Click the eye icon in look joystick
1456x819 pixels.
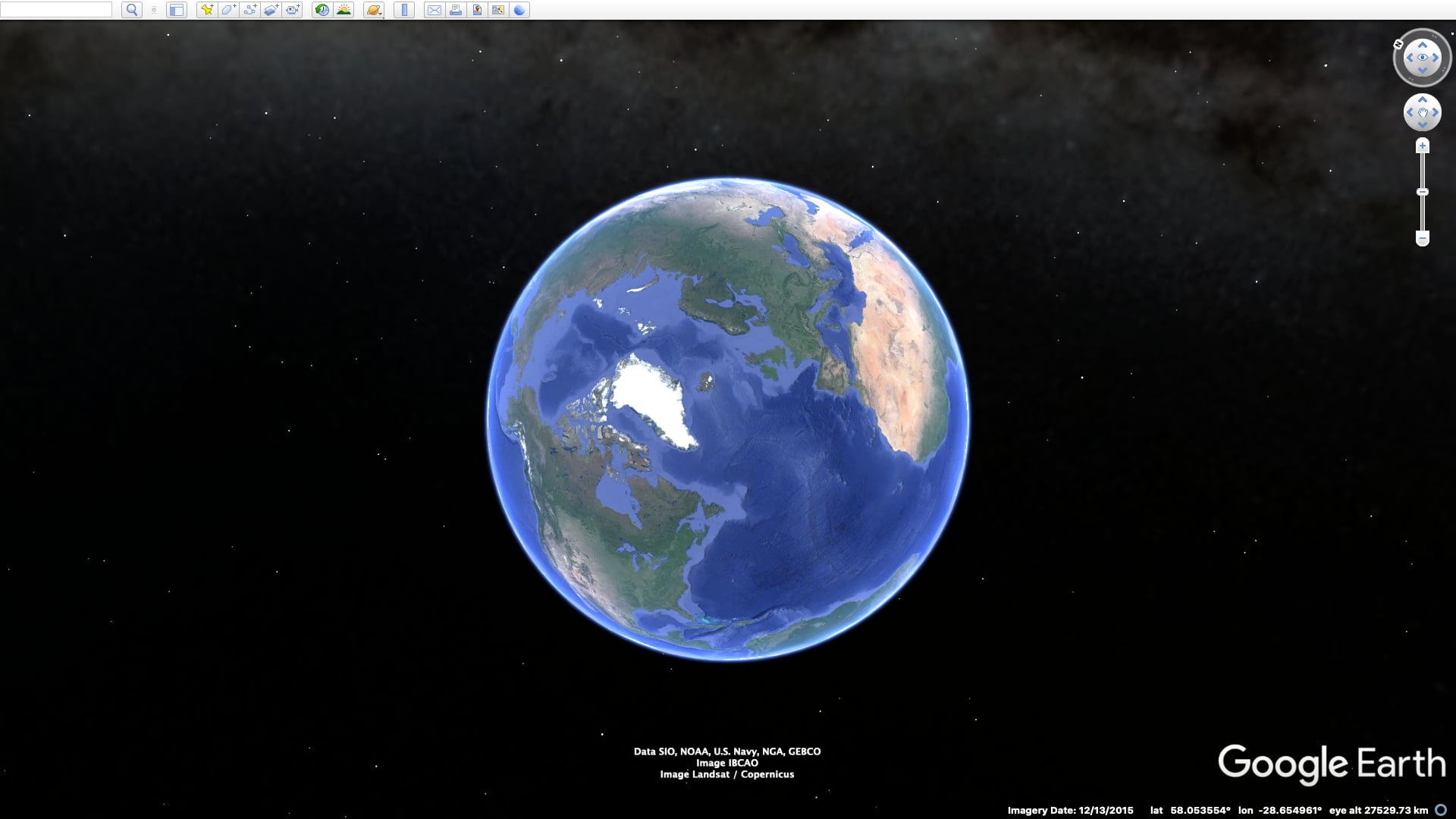click(x=1423, y=57)
